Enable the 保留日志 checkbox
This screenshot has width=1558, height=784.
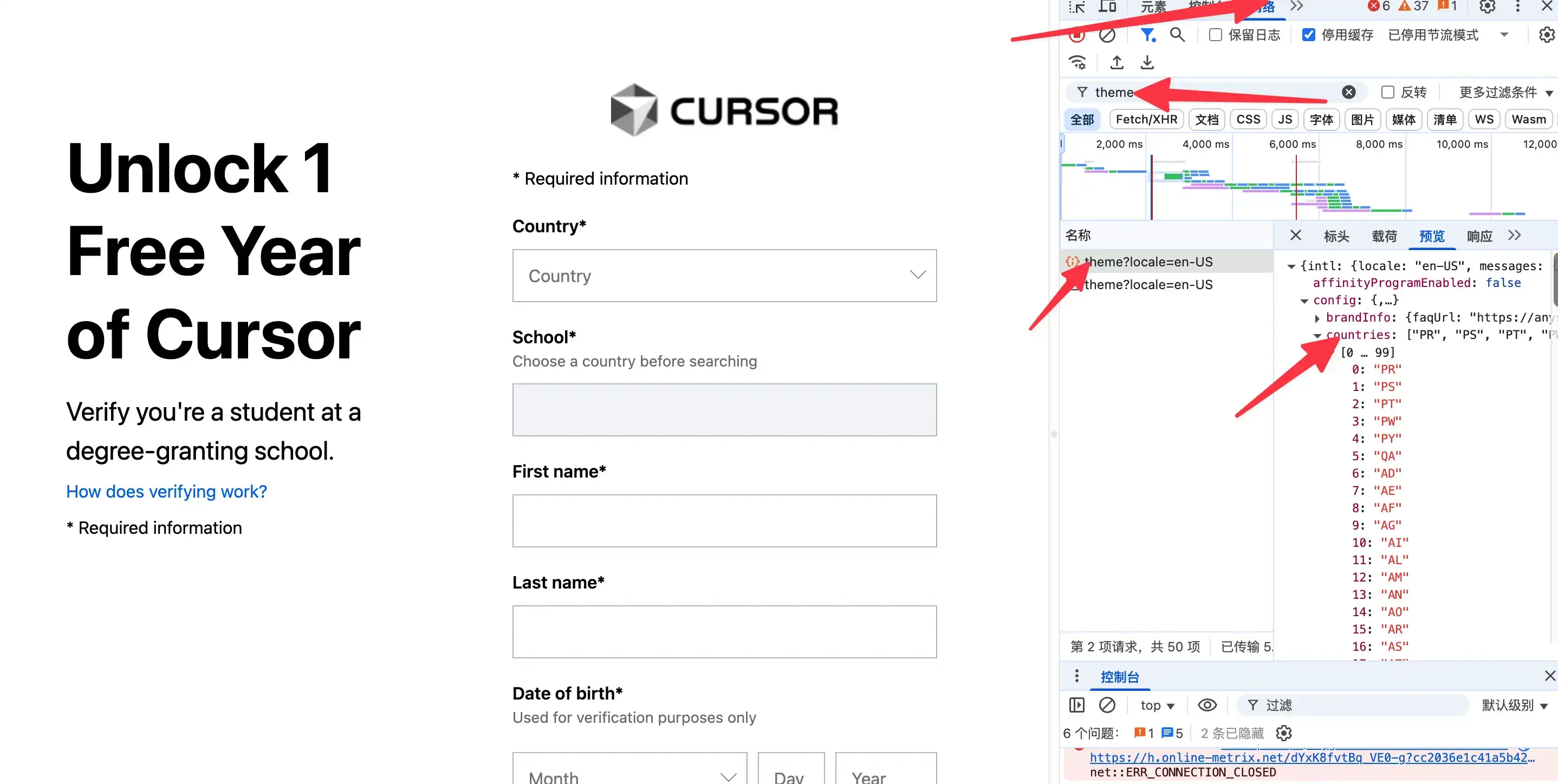click(1215, 35)
